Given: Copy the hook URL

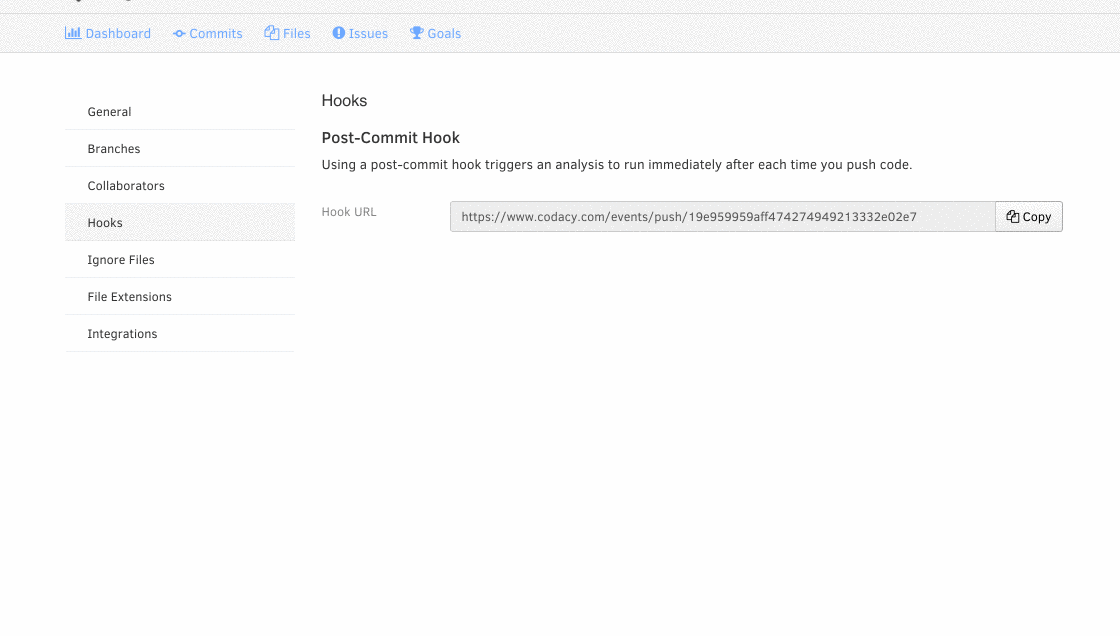Looking at the screenshot, I should tap(1029, 217).
